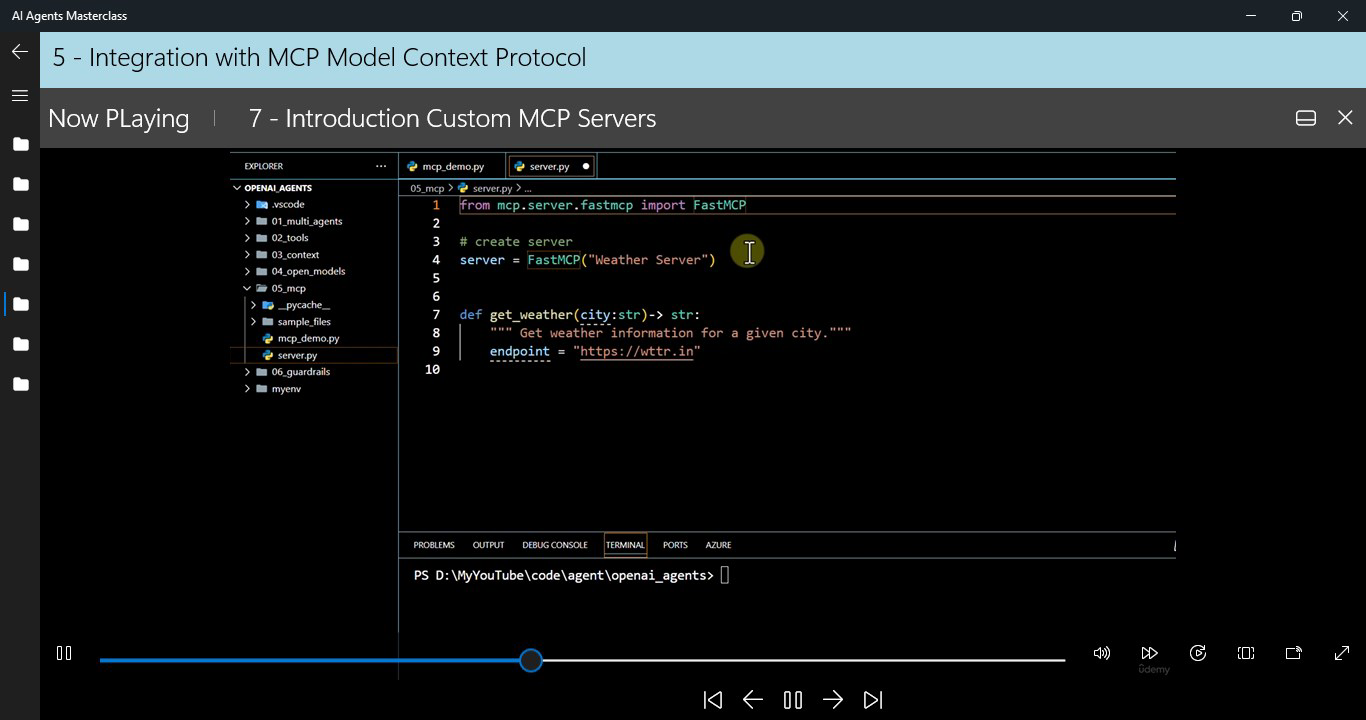Close the Now Playing panel with the X
The width and height of the screenshot is (1366, 720).
click(1345, 118)
